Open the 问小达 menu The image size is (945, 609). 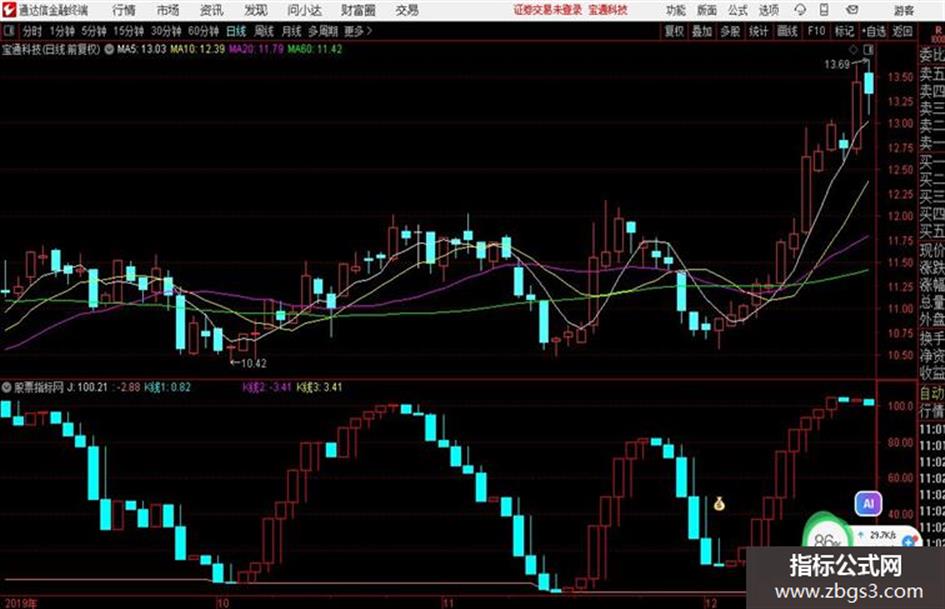[x=304, y=10]
